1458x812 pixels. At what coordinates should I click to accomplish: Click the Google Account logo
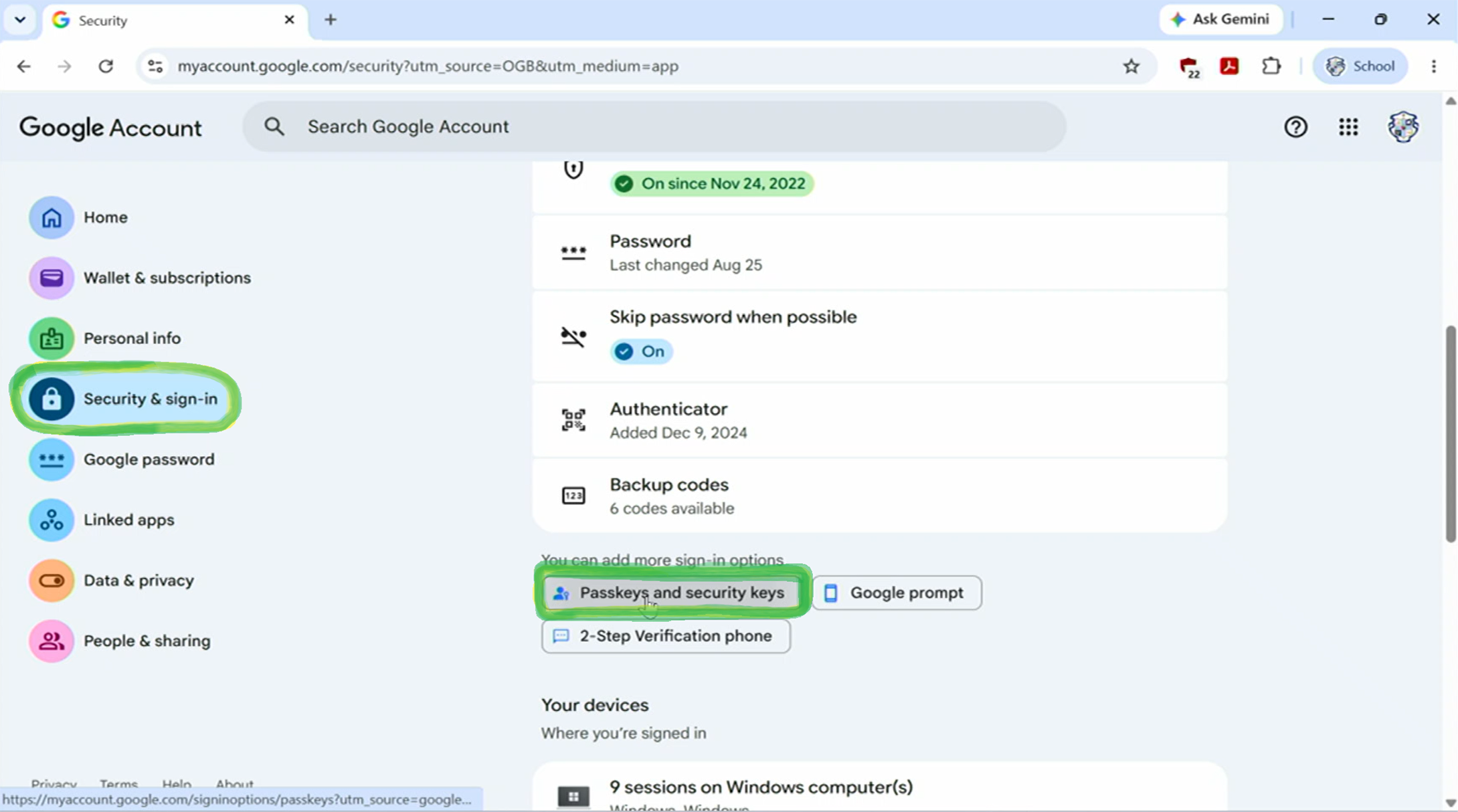[110, 128]
